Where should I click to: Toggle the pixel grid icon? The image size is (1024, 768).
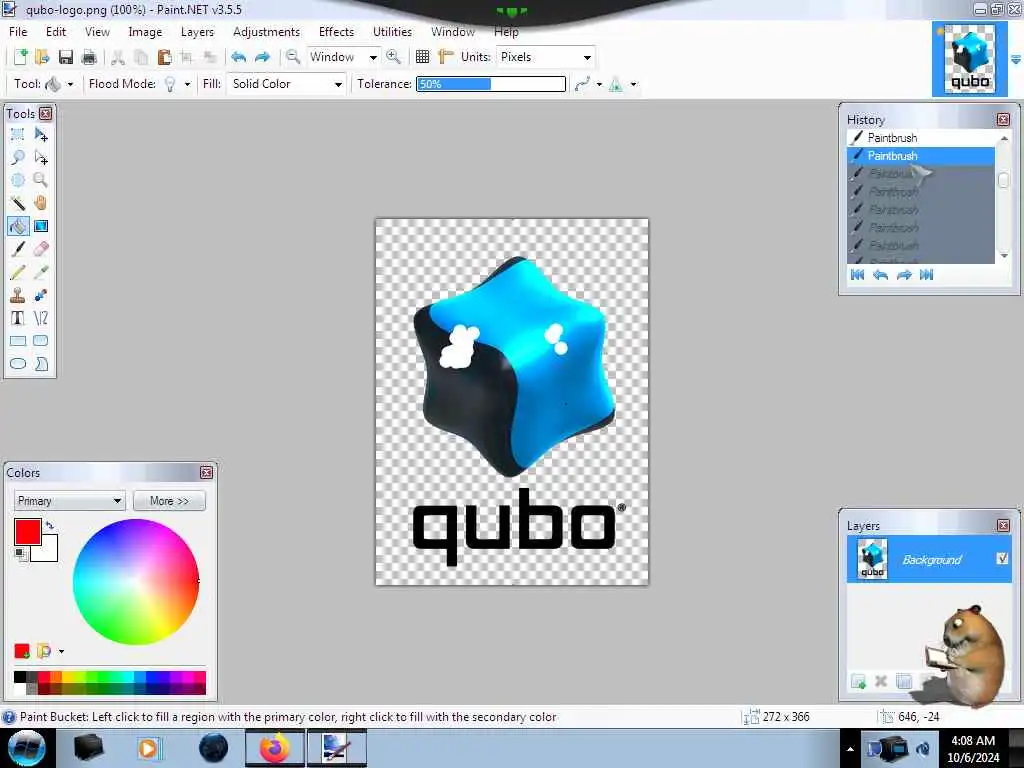(x=423, y=57)
